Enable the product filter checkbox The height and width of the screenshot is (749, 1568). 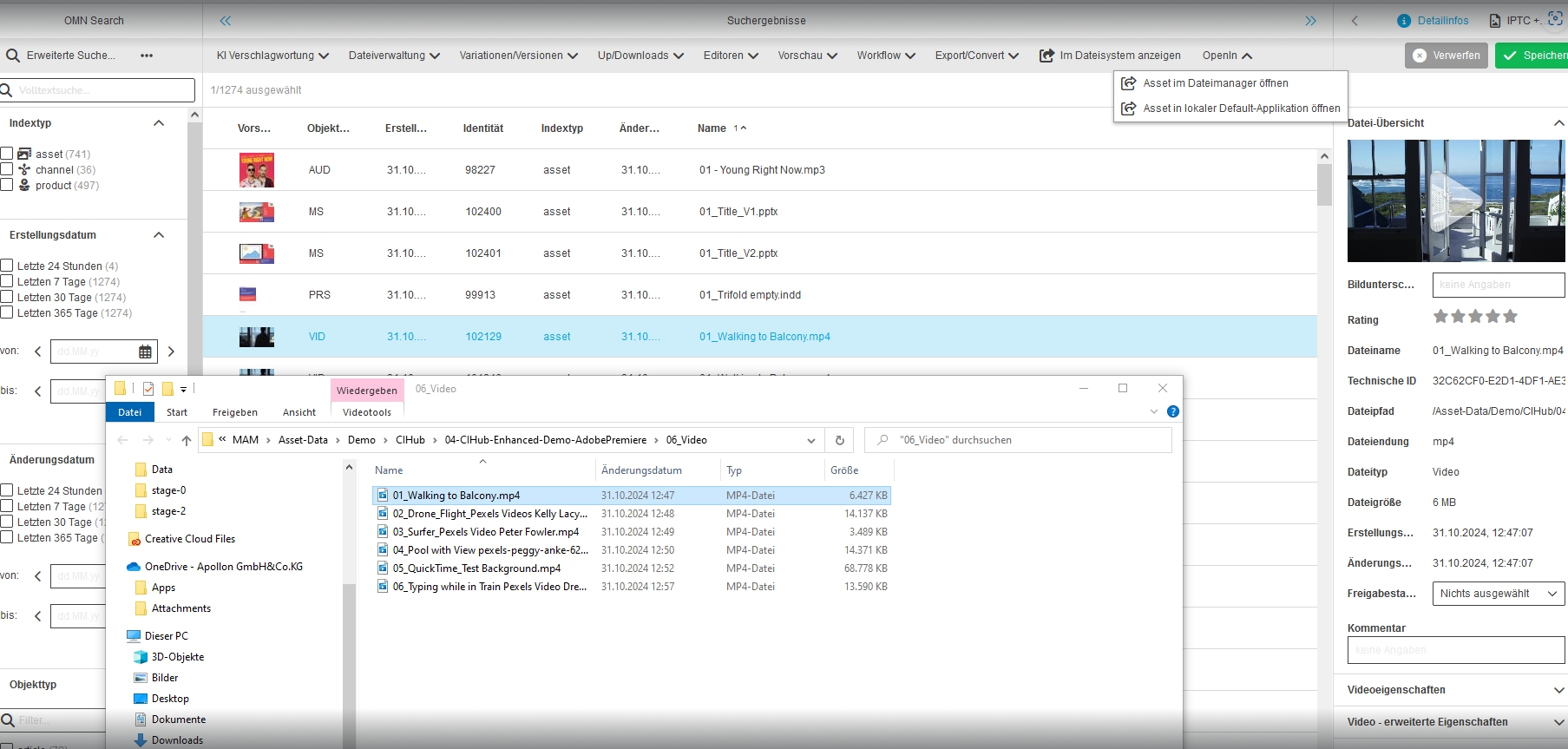tap(7, 185)
